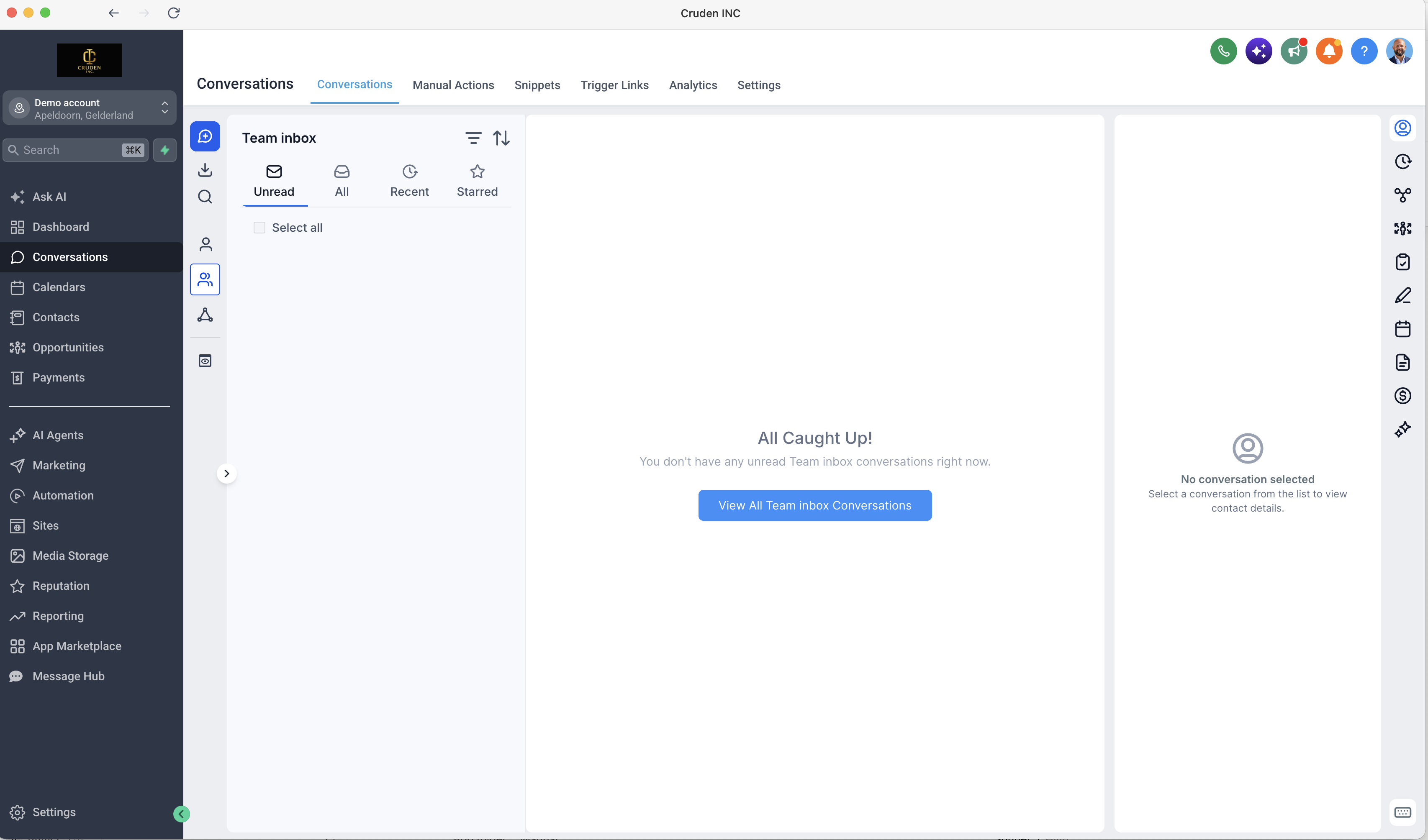Expand the inbox panel with chevron arrow
1428x840 pixels.
(x=226, y=474)
